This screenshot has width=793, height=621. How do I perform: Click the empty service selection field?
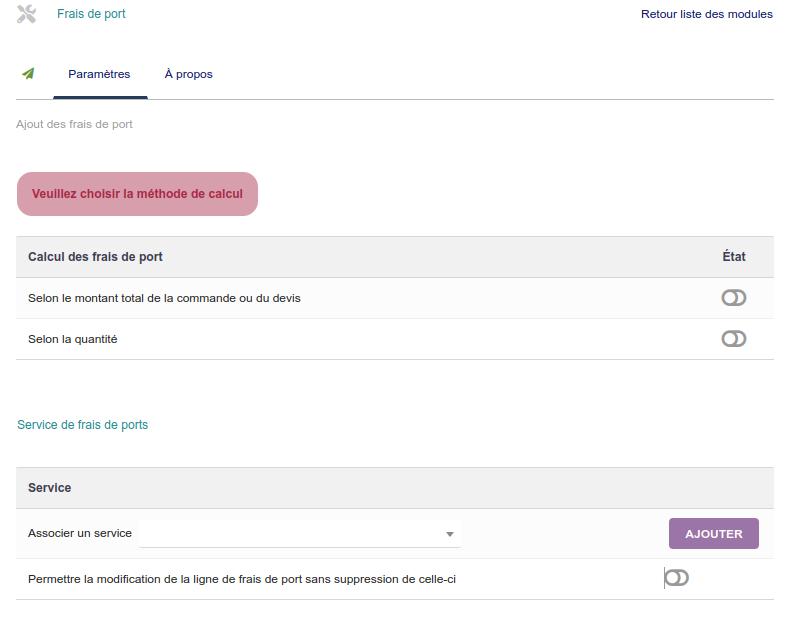[290, 534]
